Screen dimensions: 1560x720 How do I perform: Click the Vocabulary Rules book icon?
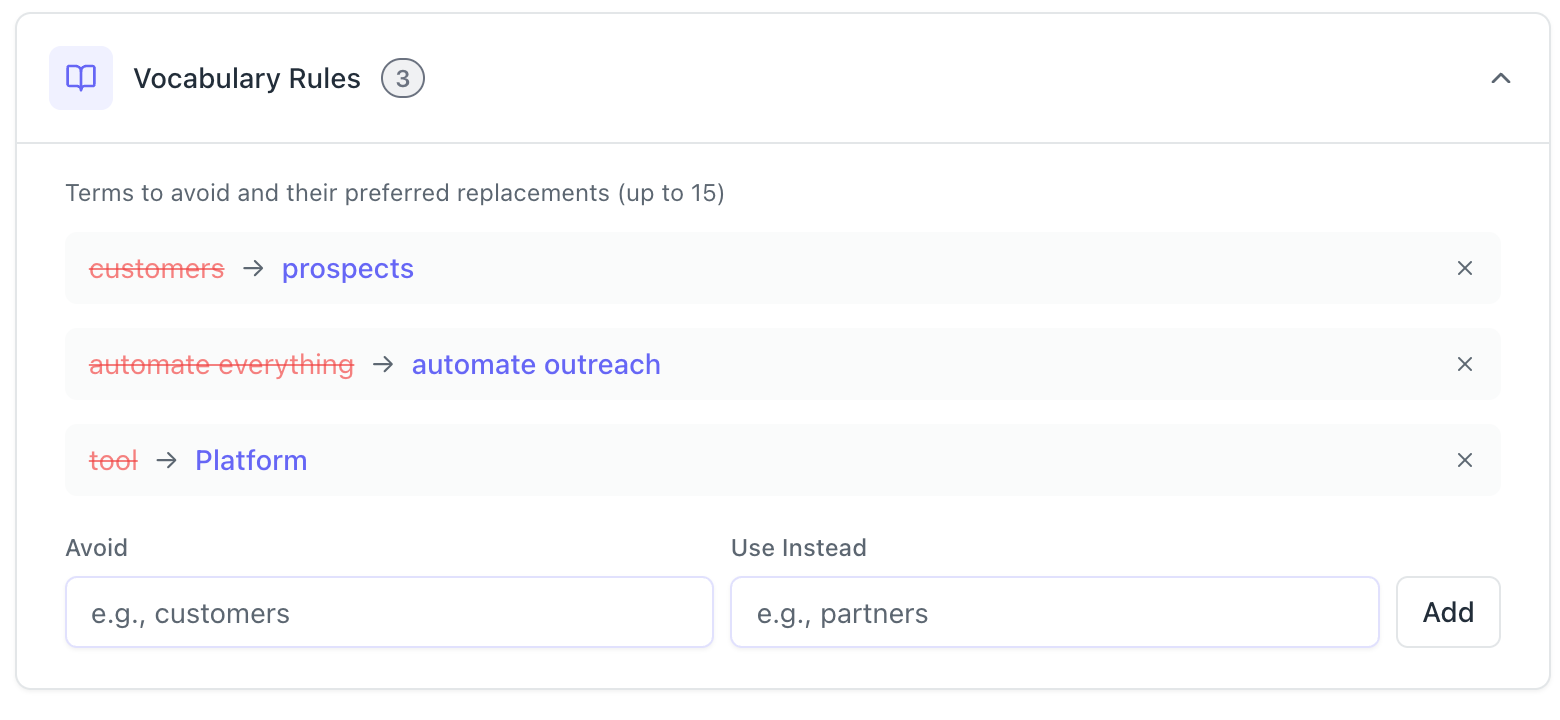click(x=81, y=78)
